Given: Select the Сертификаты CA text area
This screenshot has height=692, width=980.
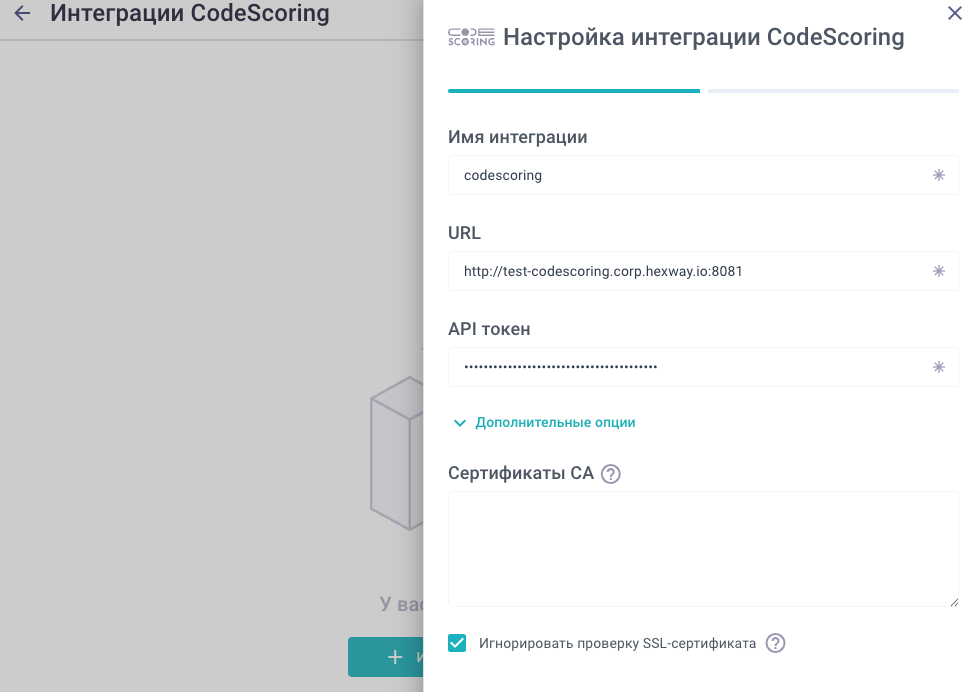Looking at the screenshot, I should click(x=703, y=549).
